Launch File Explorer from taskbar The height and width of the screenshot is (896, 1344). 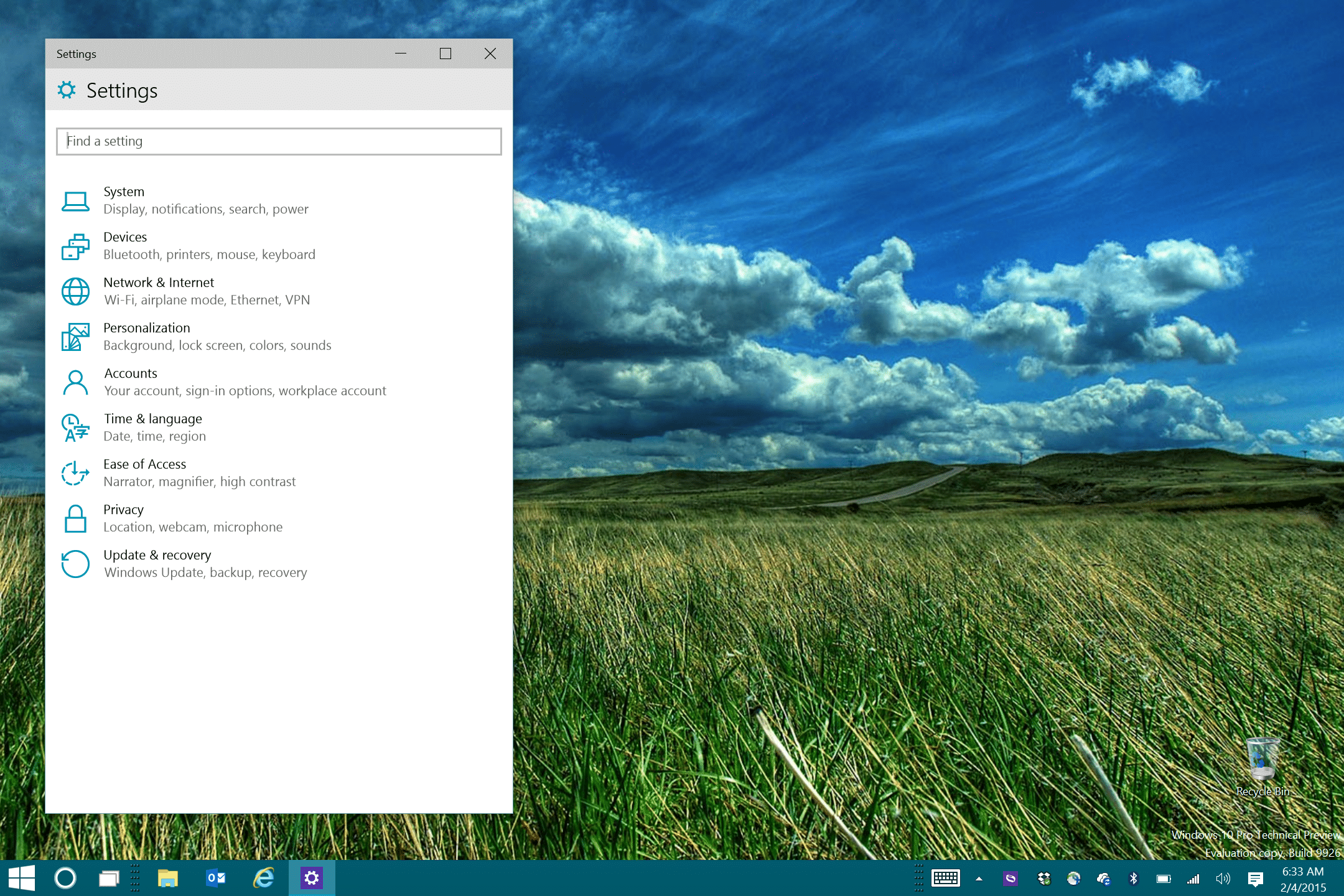[x=168, y=878]
